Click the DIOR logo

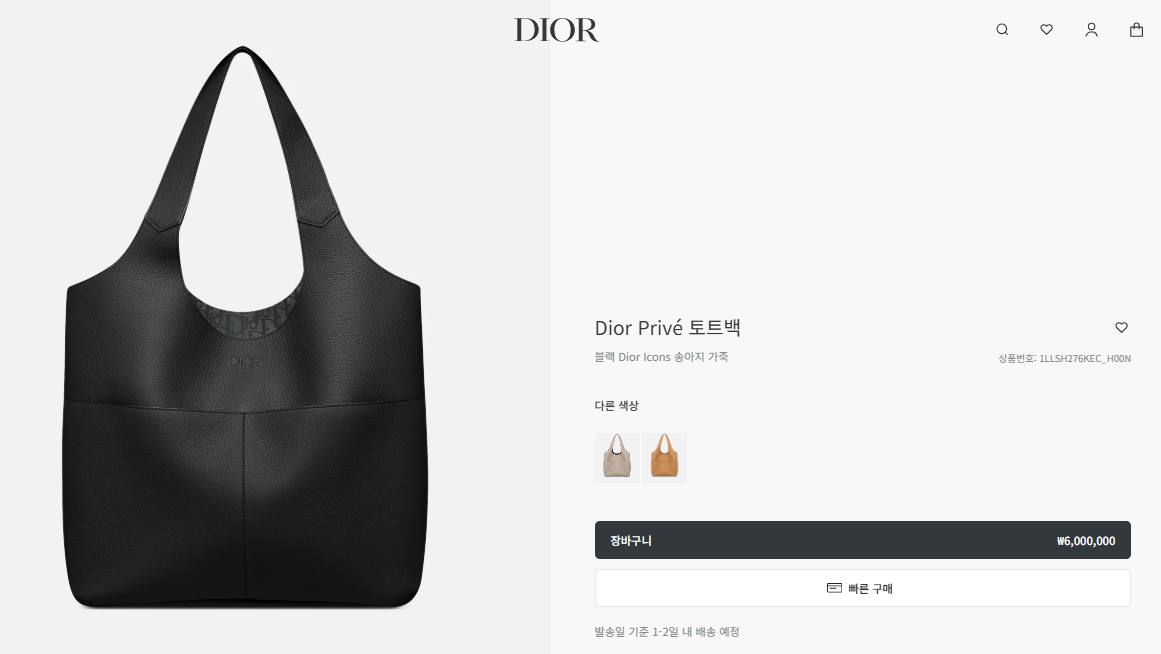pos(557,30)
